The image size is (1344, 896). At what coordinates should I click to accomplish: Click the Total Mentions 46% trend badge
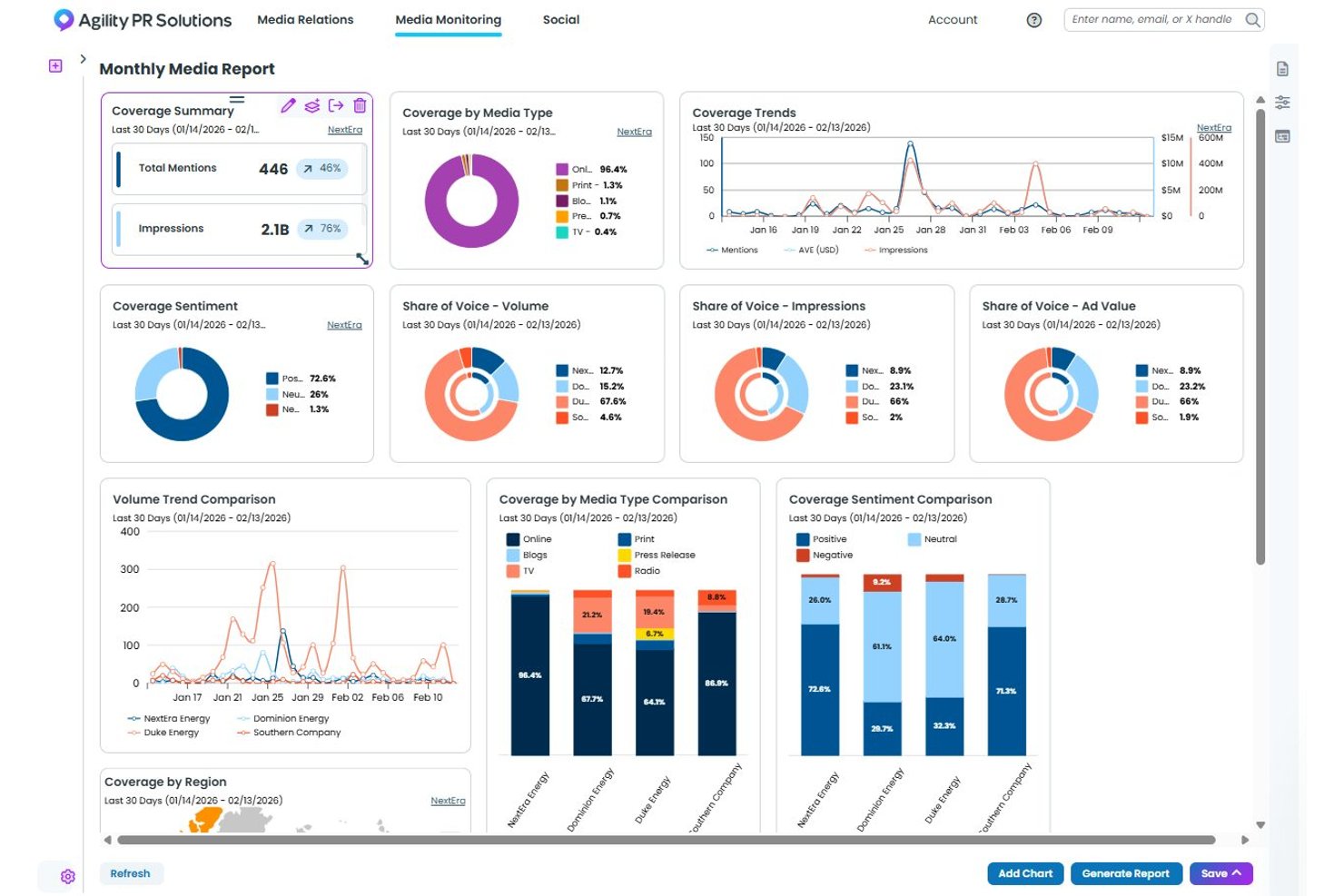coord(322,169)
